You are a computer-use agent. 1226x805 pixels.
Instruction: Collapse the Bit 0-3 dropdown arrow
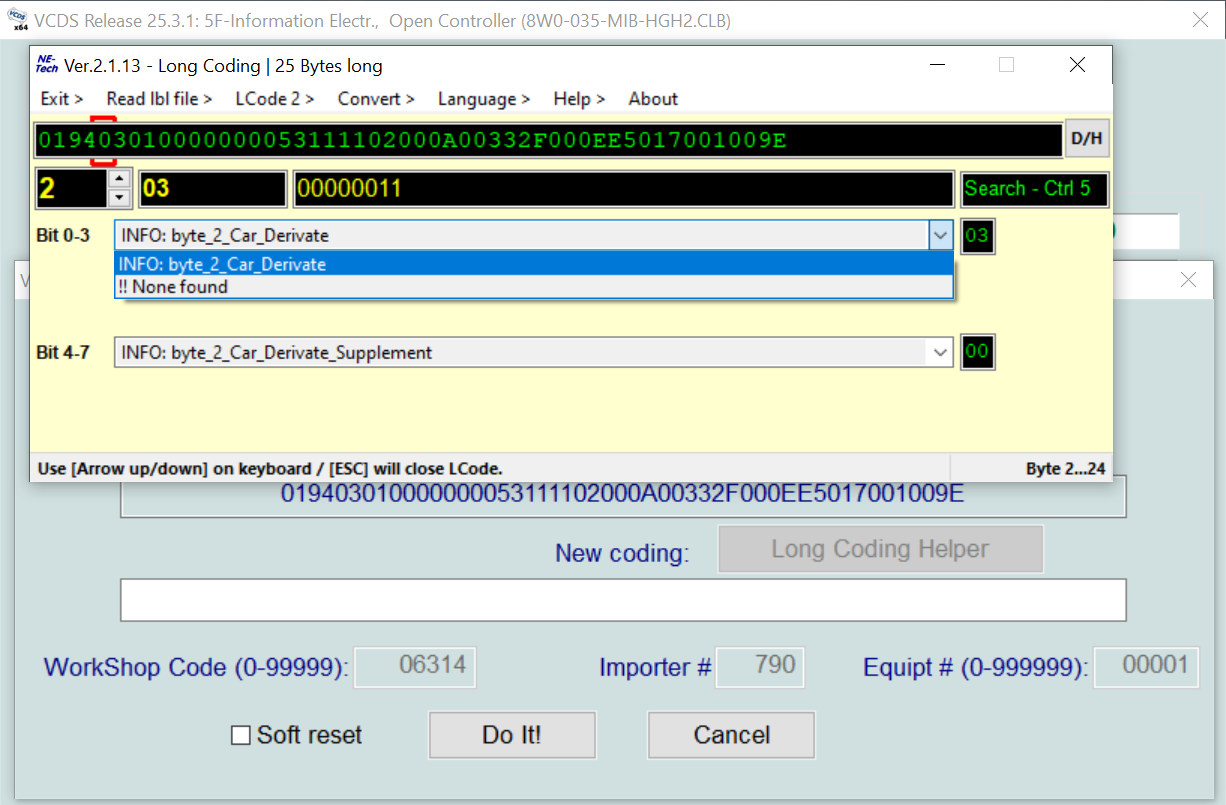click(940, 236)
